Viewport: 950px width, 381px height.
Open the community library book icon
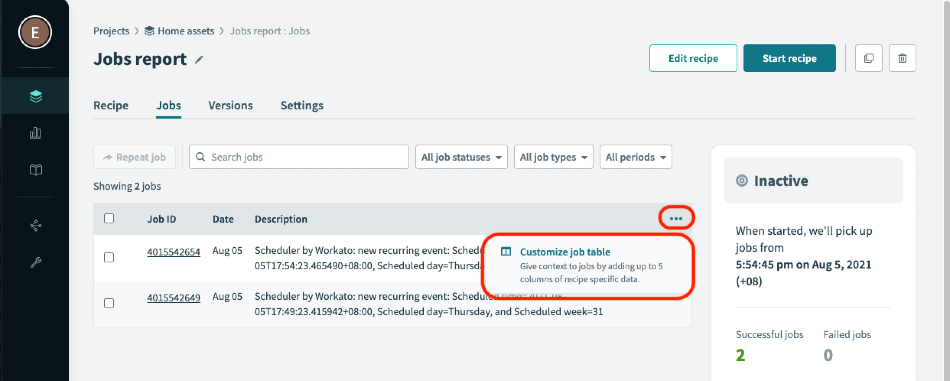36,170
